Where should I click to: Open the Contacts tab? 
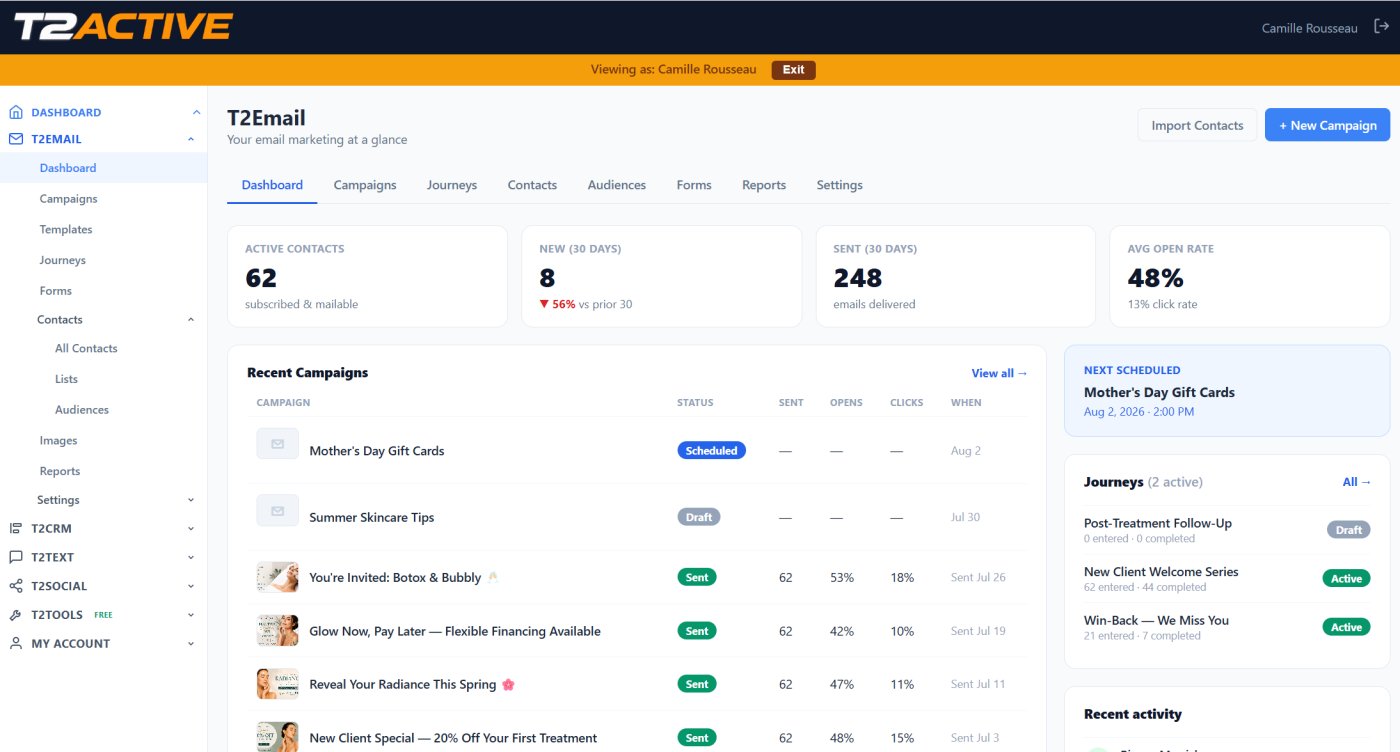(532, 185)
